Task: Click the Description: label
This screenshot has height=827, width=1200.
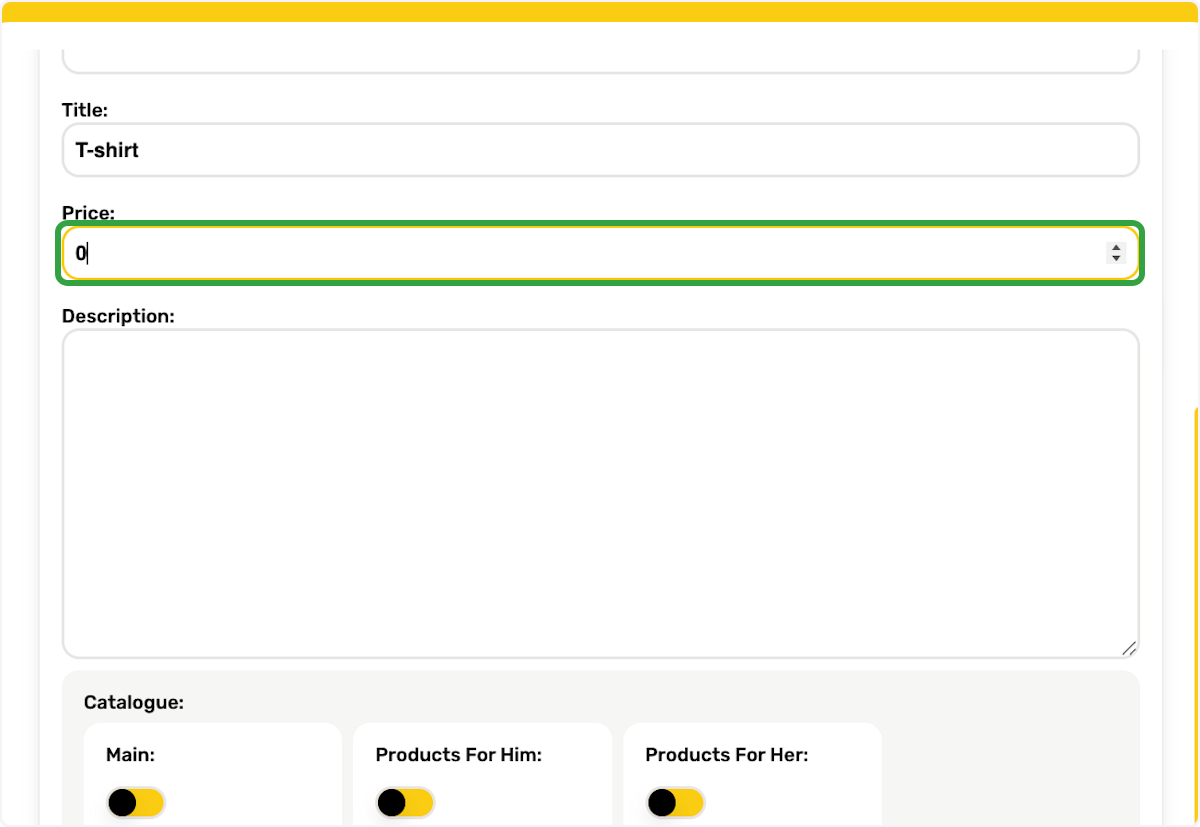Action: 118,316
